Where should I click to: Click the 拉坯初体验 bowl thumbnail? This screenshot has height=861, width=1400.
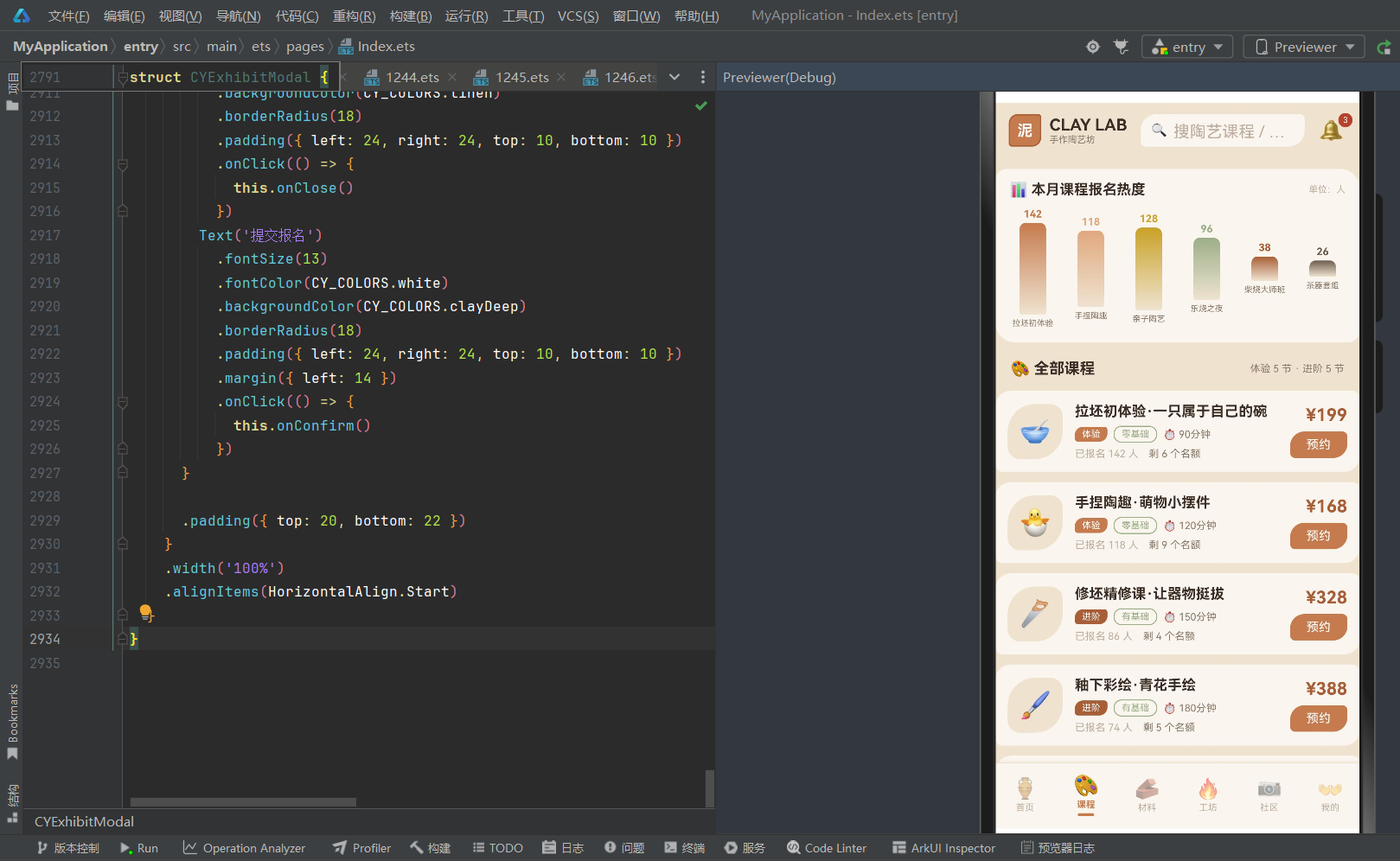tap(1035, 431)
